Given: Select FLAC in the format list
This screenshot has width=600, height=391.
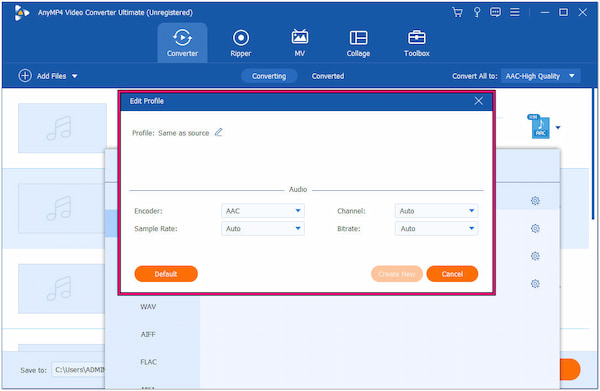Looking at the screenshot, I should click(x=148, y=362).
